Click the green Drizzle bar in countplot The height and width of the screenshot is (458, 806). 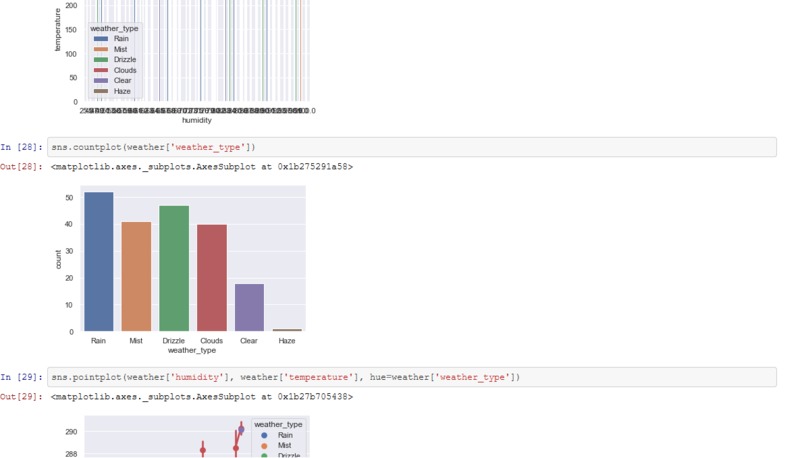click(174, 268)
